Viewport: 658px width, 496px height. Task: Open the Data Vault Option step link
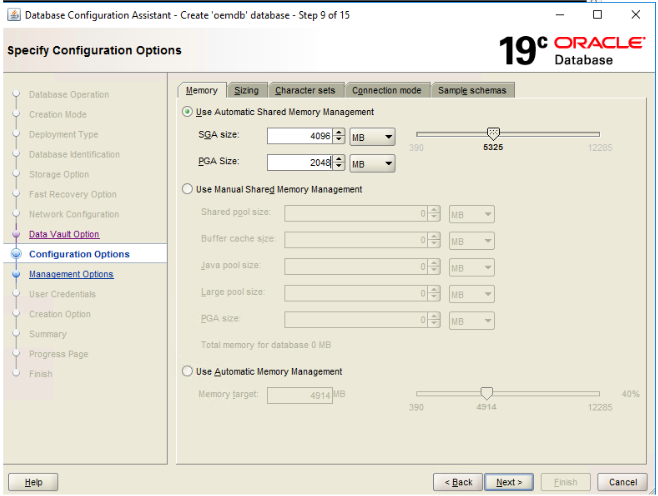click(64, 234)
